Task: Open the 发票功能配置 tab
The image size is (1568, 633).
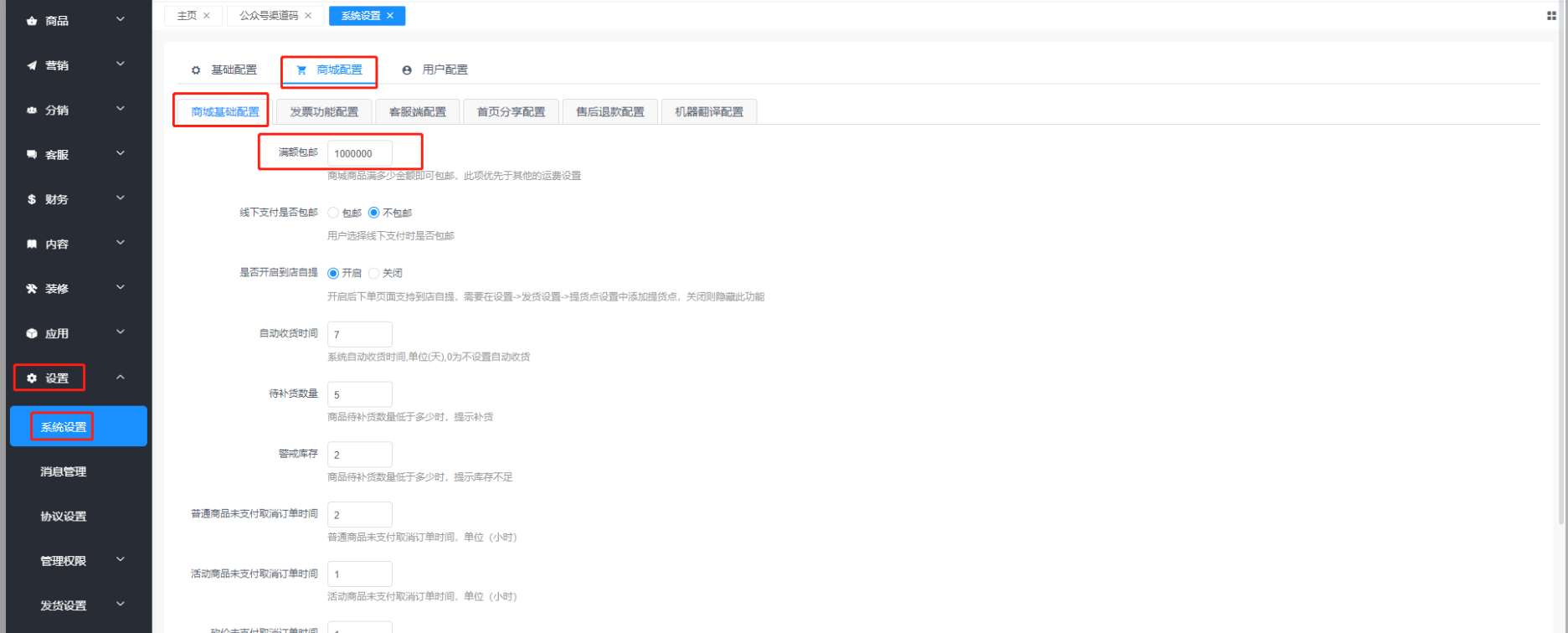Action: point(324,111)
